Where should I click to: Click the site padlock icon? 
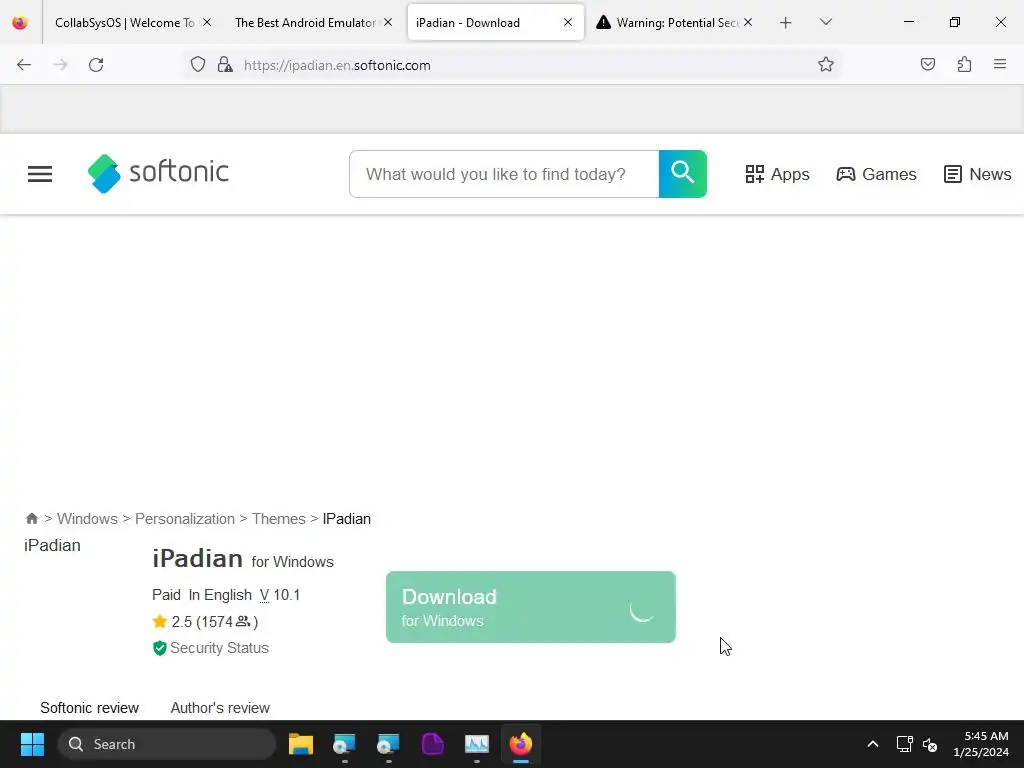tap(225, 65)
